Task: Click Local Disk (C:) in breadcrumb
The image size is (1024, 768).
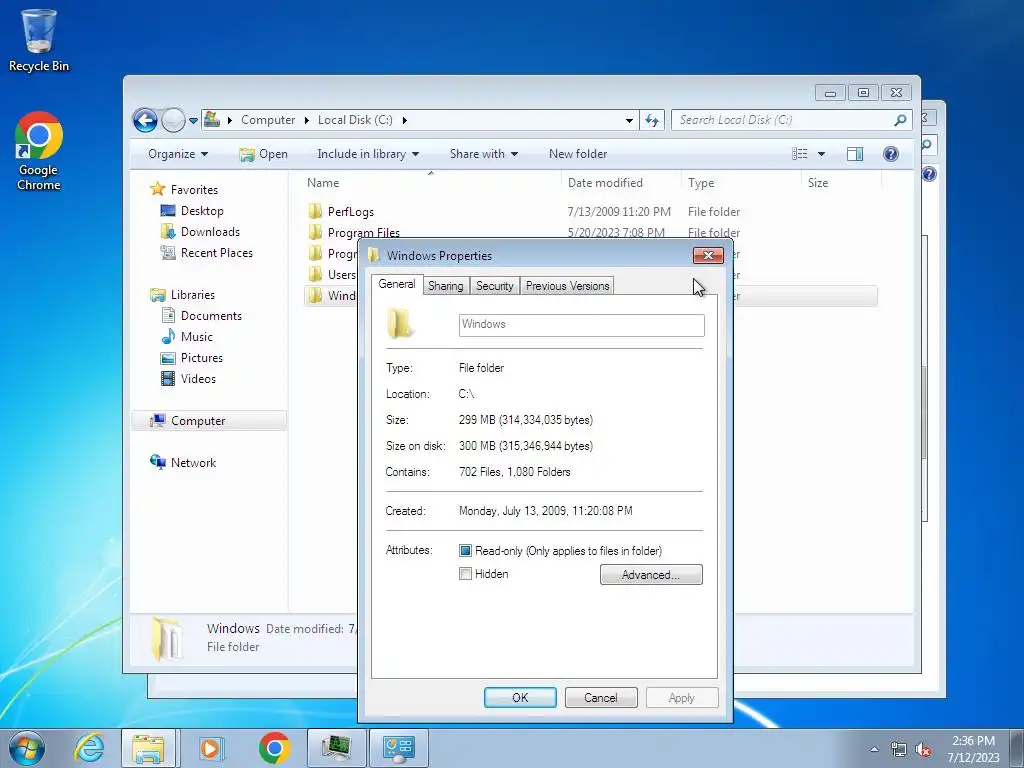Action: [355, 120]
